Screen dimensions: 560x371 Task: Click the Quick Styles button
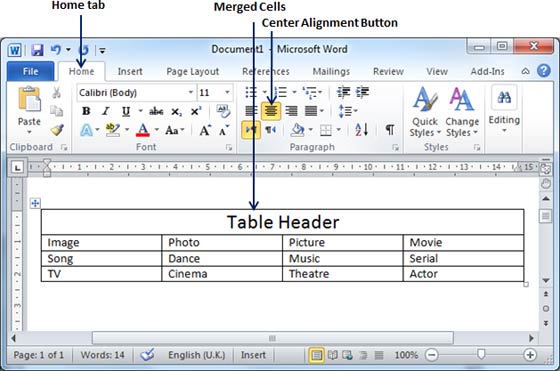425,112
